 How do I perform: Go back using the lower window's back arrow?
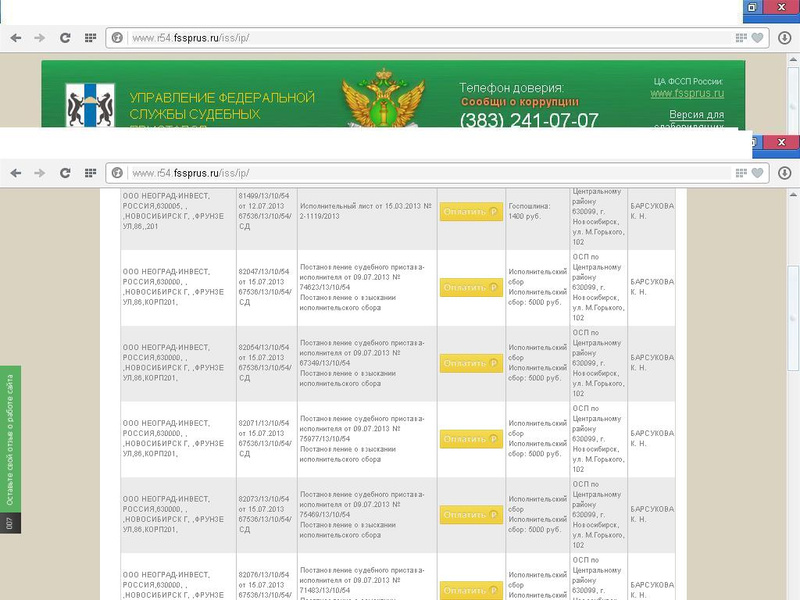tap(15, 172)
